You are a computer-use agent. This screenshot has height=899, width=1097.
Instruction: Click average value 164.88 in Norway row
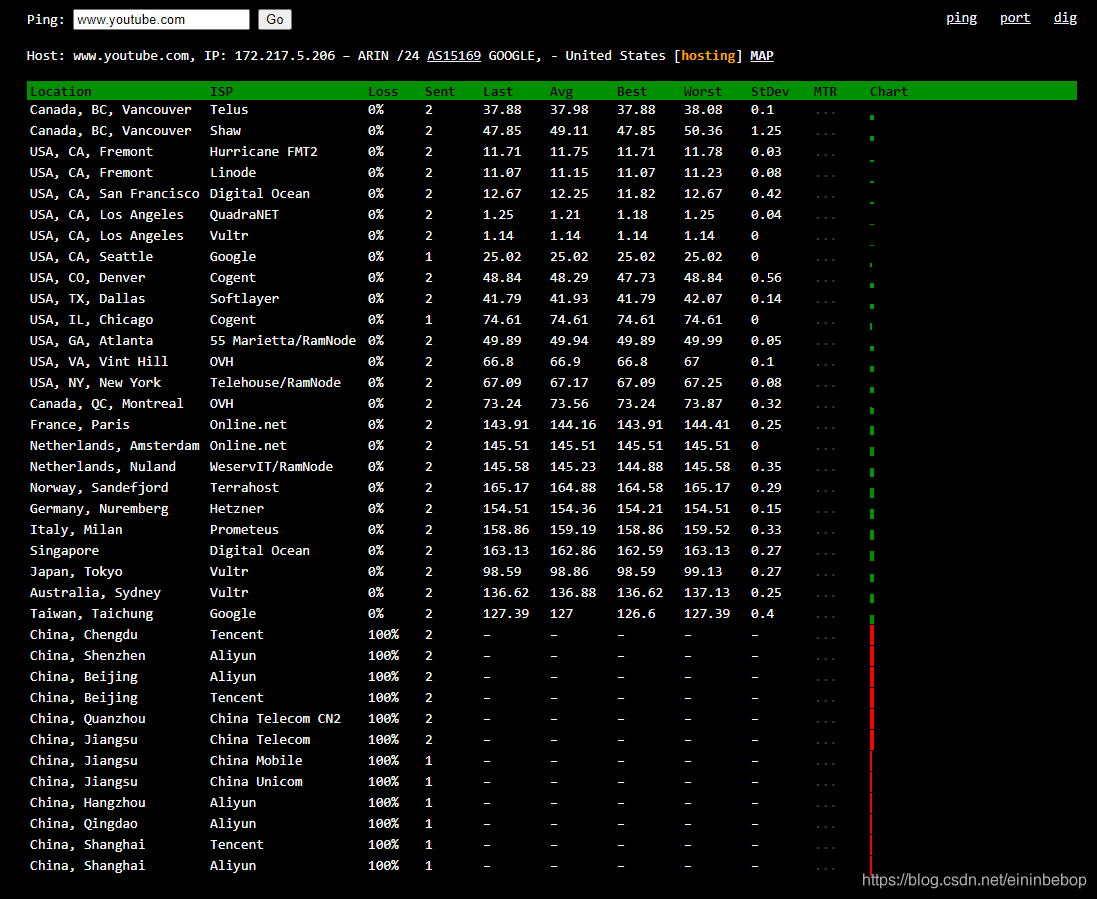click(x=573, y=488)
